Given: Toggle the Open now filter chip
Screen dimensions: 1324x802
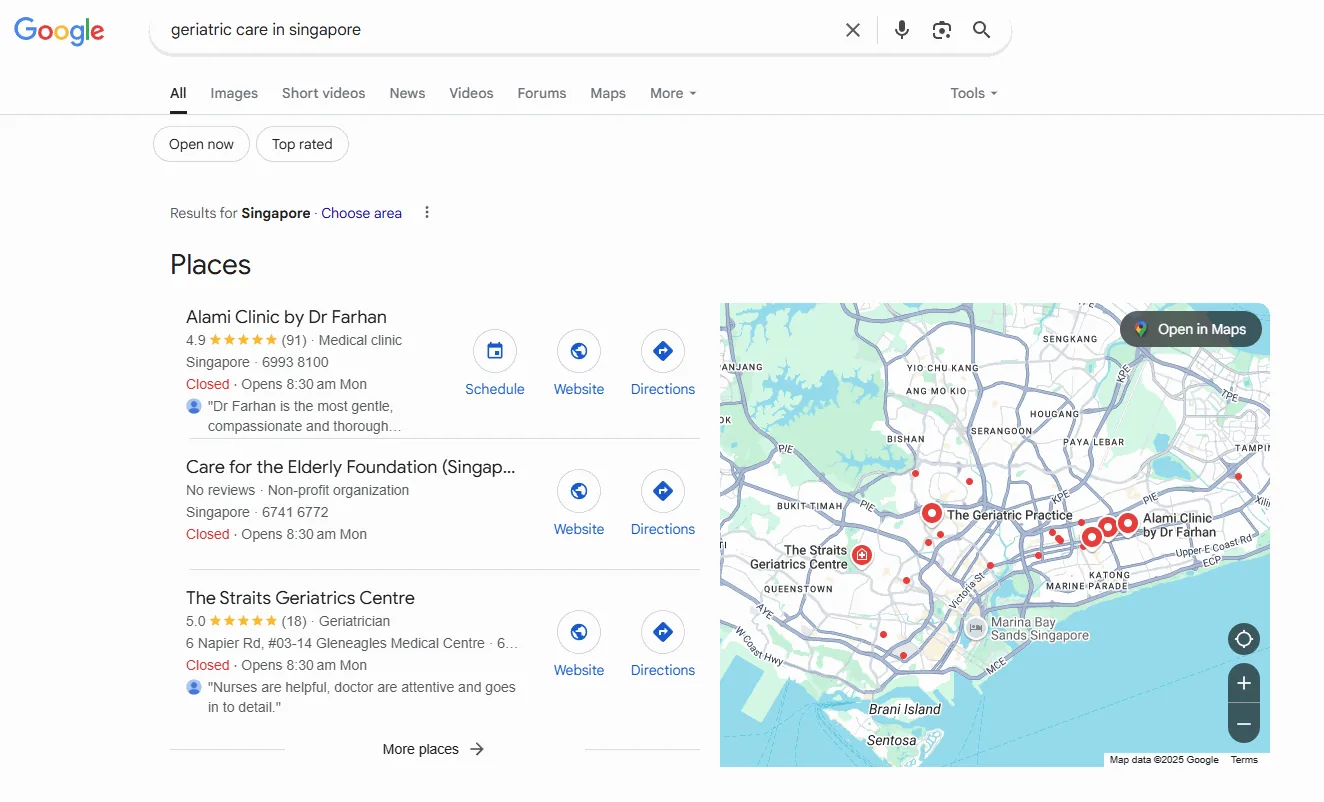Looking at the screenshot, I should pyautogui.click(x=201, y=144).
